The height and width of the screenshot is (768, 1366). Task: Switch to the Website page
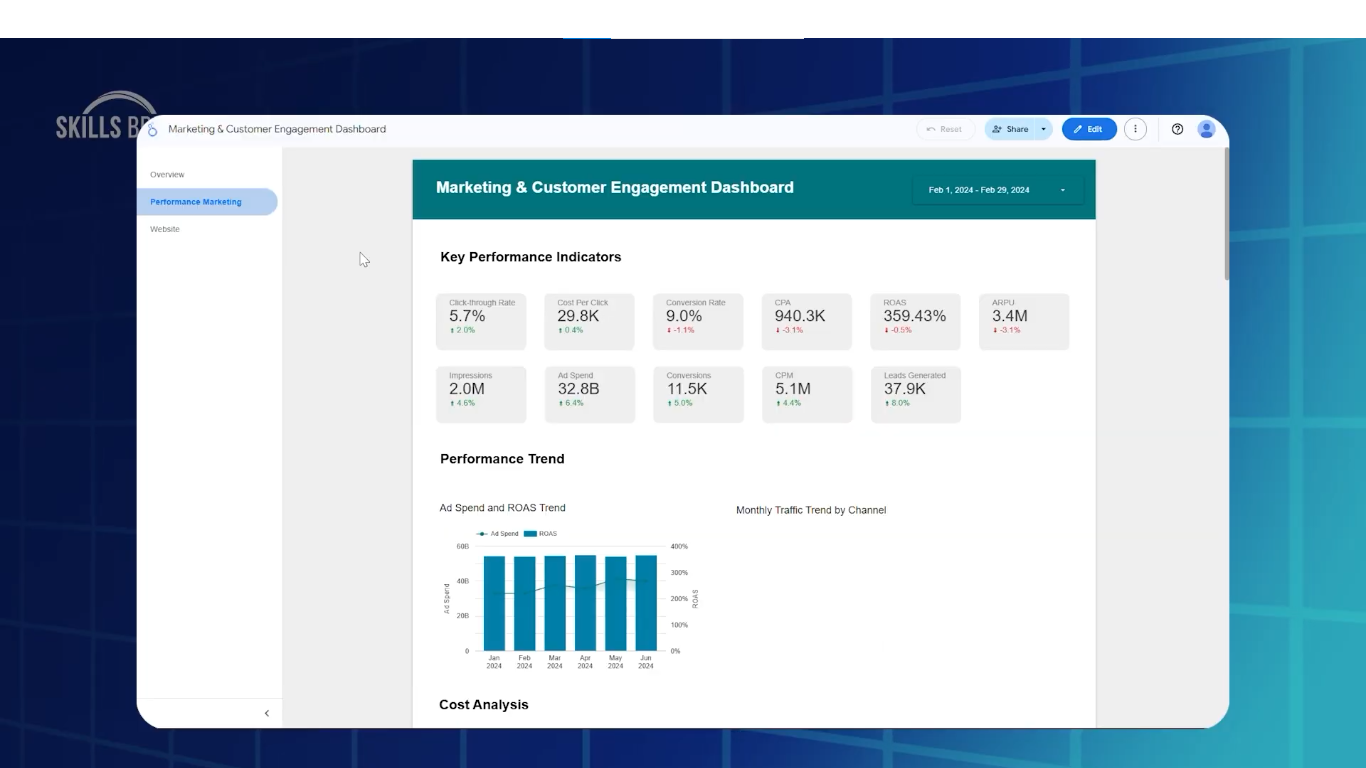pyautogui.click(x=165, y=229)
